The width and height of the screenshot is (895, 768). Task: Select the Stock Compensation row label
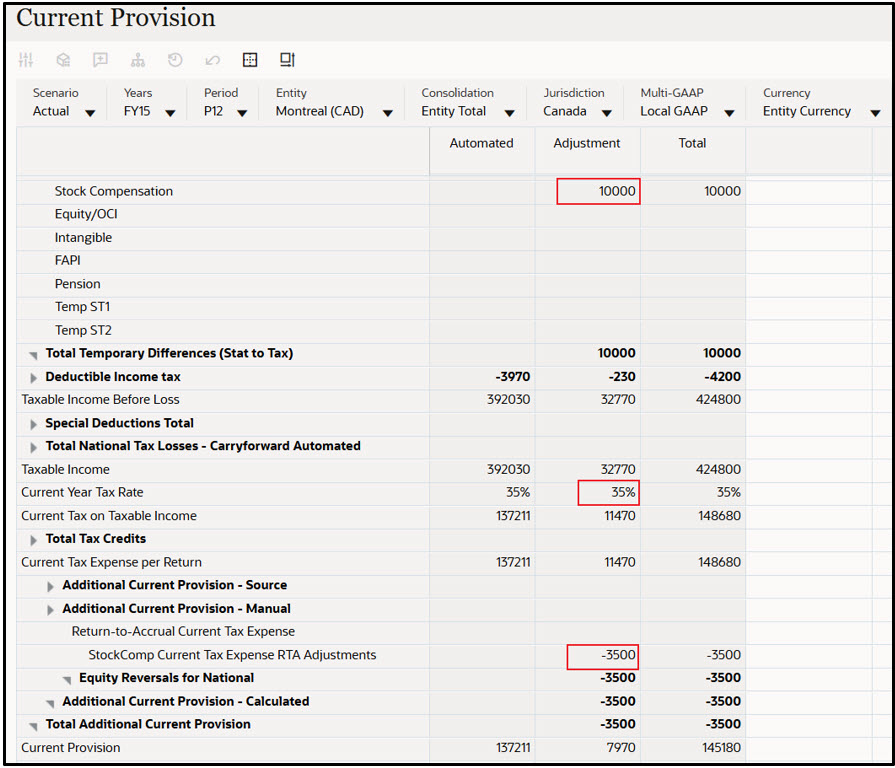tap(114, 191)
